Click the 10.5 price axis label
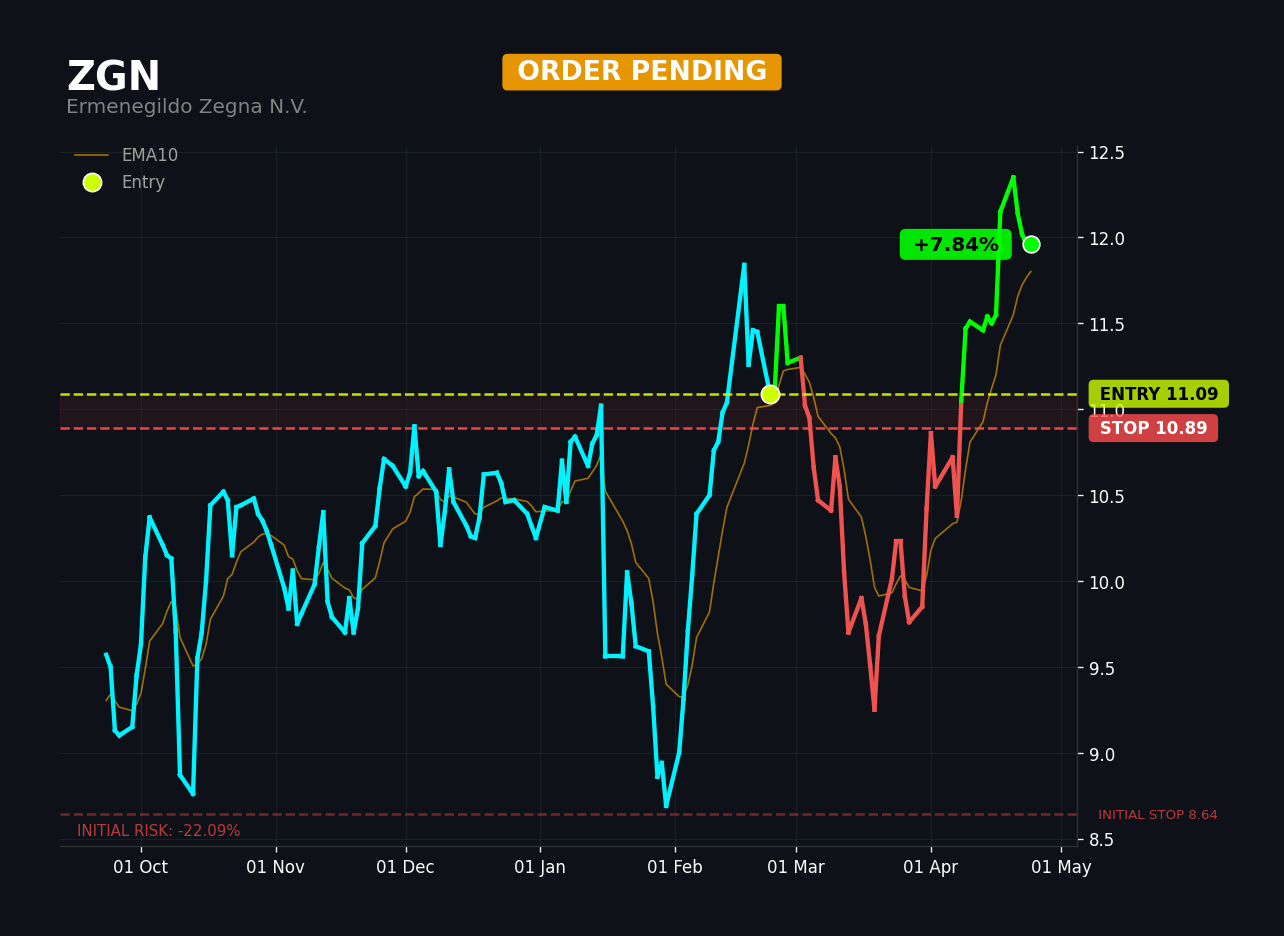 tap(1107, 496)
